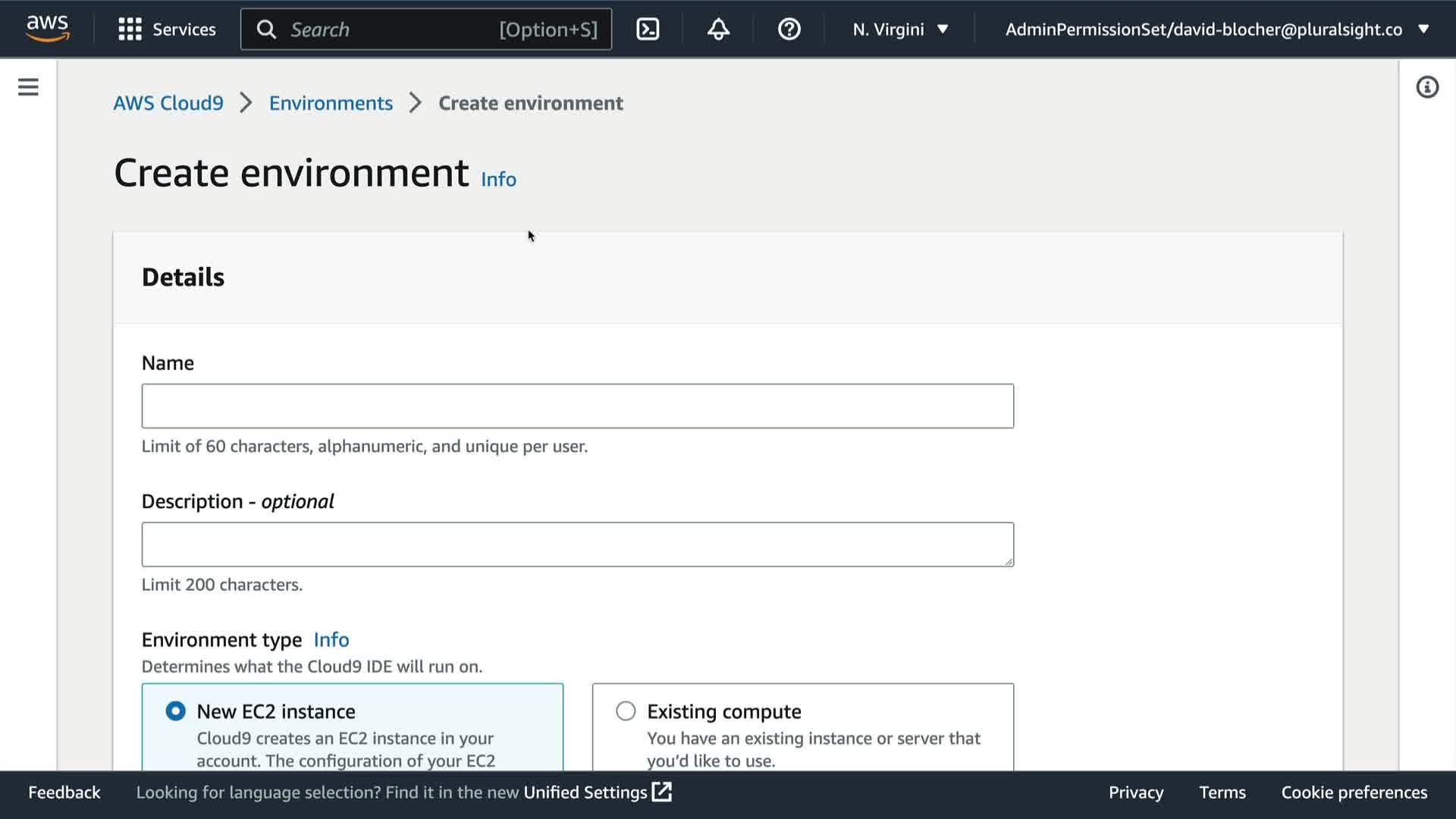This screenshot has height=819, width=1456.
Task: Select the New EC2 instance option
Action: pos(176,711)
